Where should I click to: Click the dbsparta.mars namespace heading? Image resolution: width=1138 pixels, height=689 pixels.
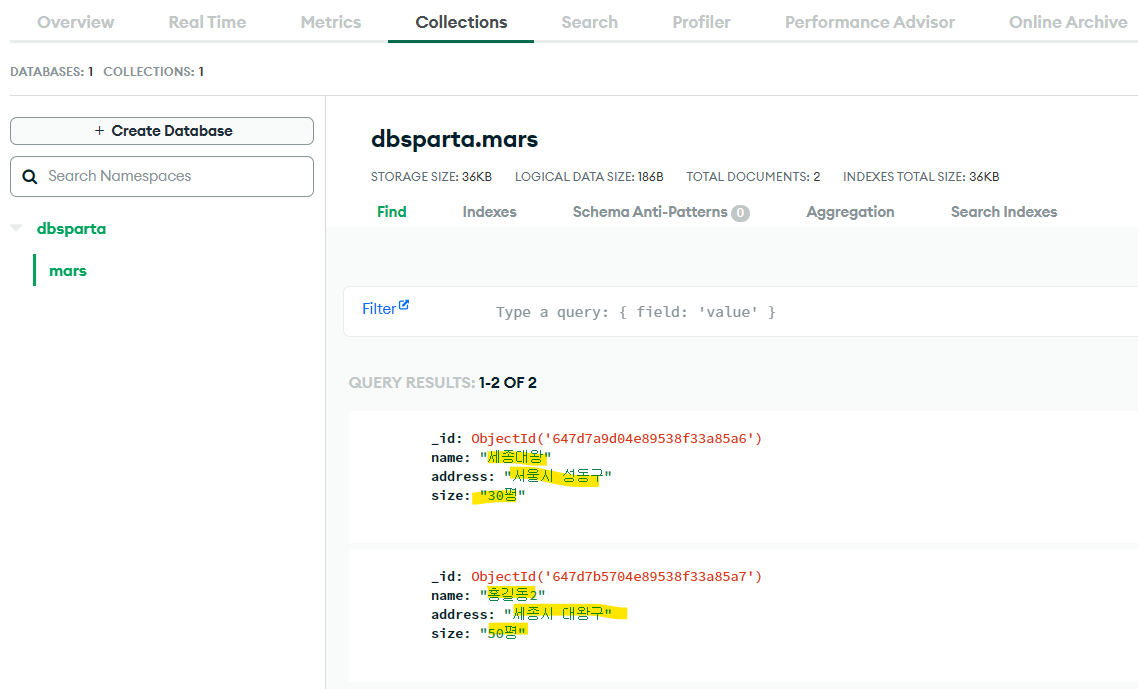click(x=454, y=139)
